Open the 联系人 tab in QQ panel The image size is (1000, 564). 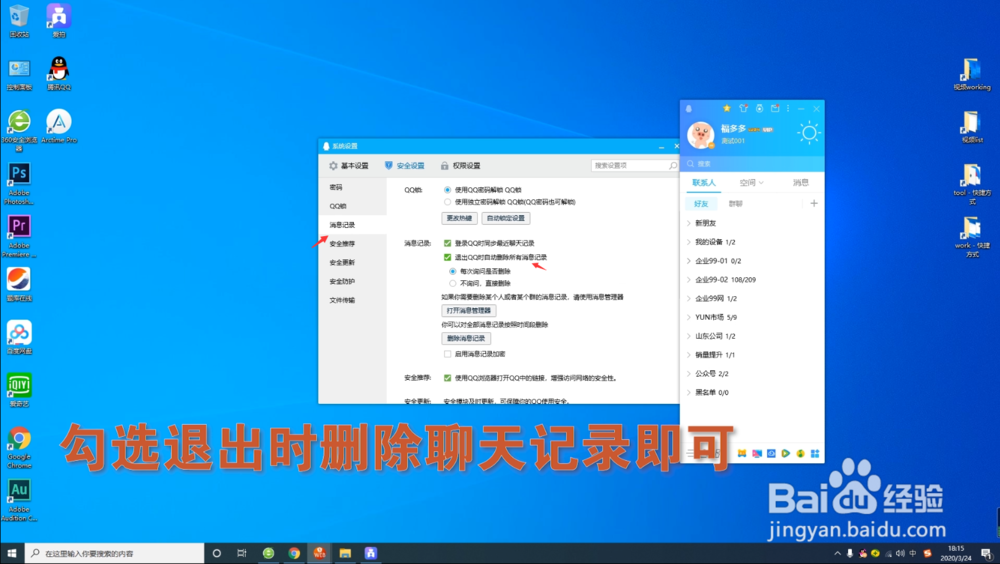click(704, 182)
